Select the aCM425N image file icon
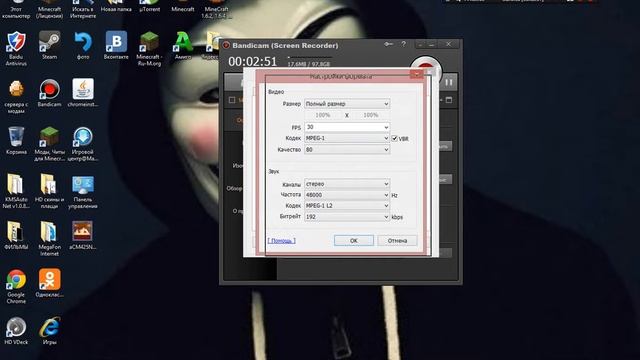 [x=83, y=236]
